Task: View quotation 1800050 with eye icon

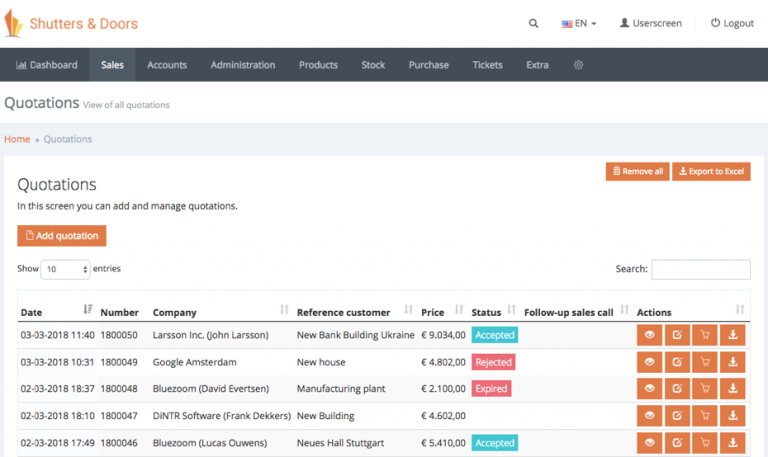Action: (649, 335)
